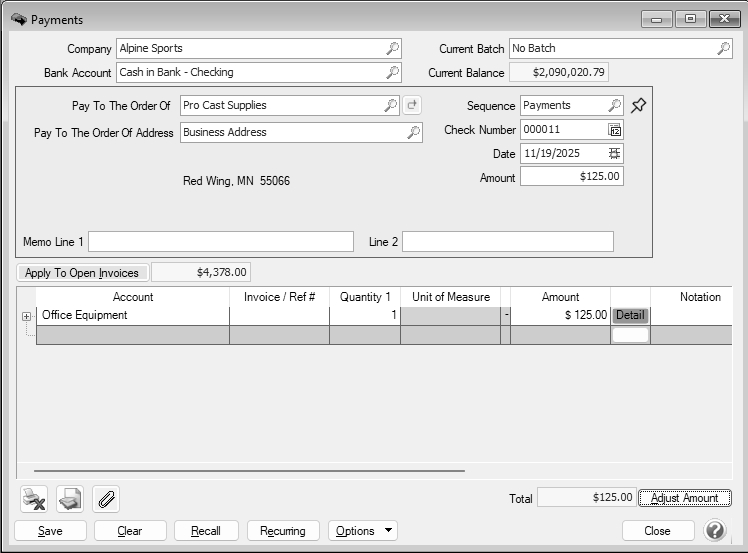Click the pin icon beside Sequence

pos(639,106)
